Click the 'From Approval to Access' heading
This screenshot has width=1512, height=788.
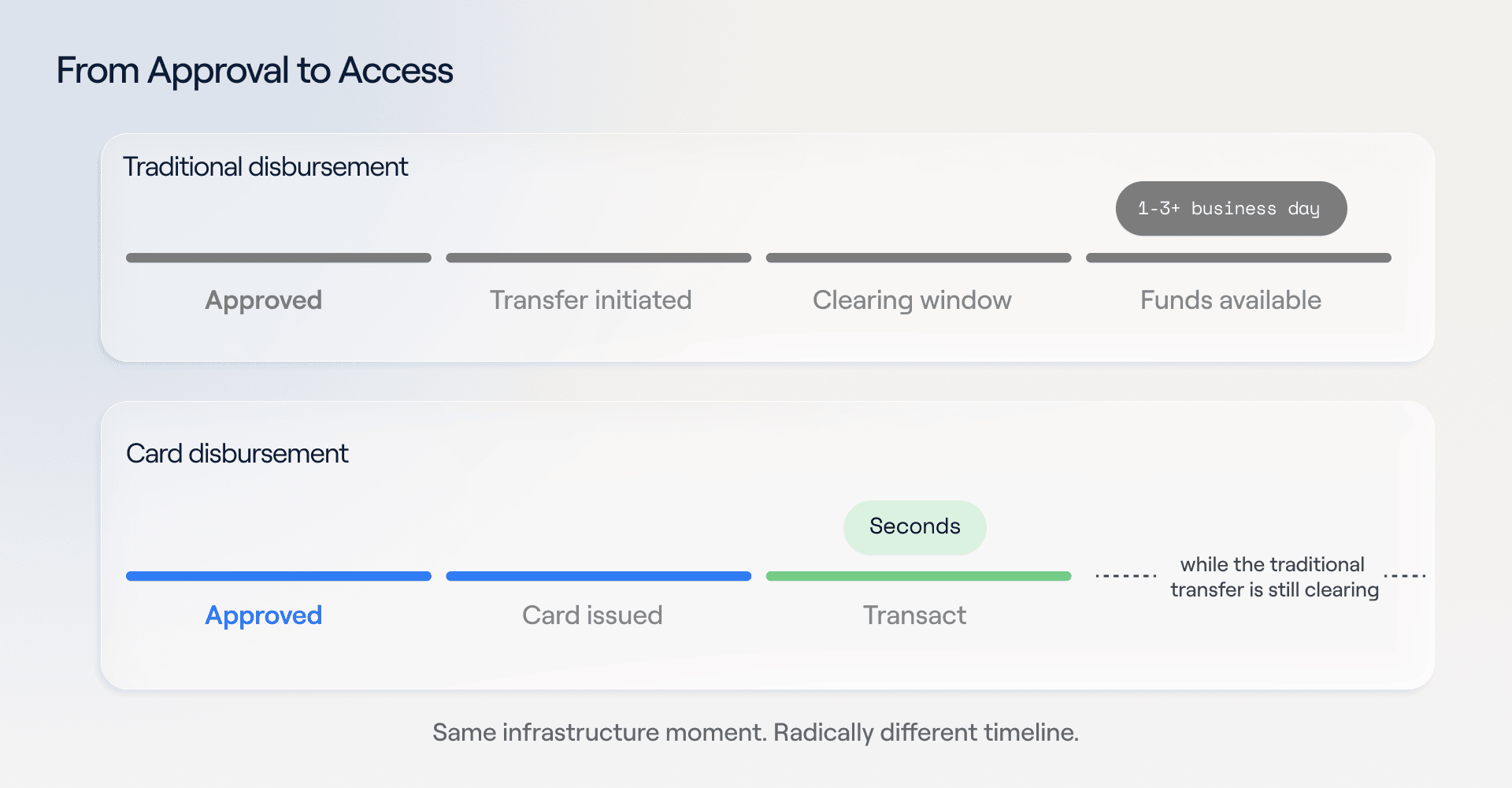pos(254,71)
